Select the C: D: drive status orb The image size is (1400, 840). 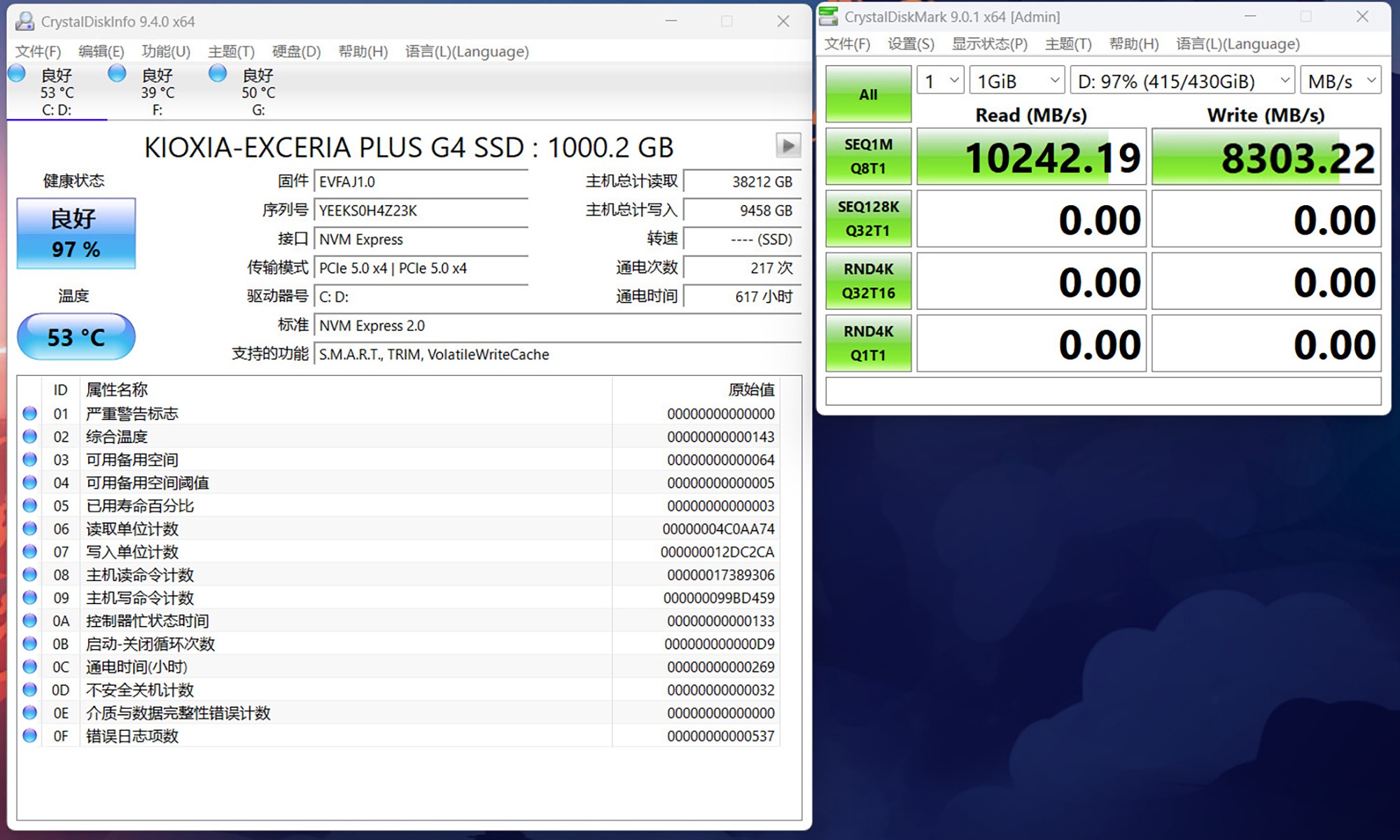[17, 73]
